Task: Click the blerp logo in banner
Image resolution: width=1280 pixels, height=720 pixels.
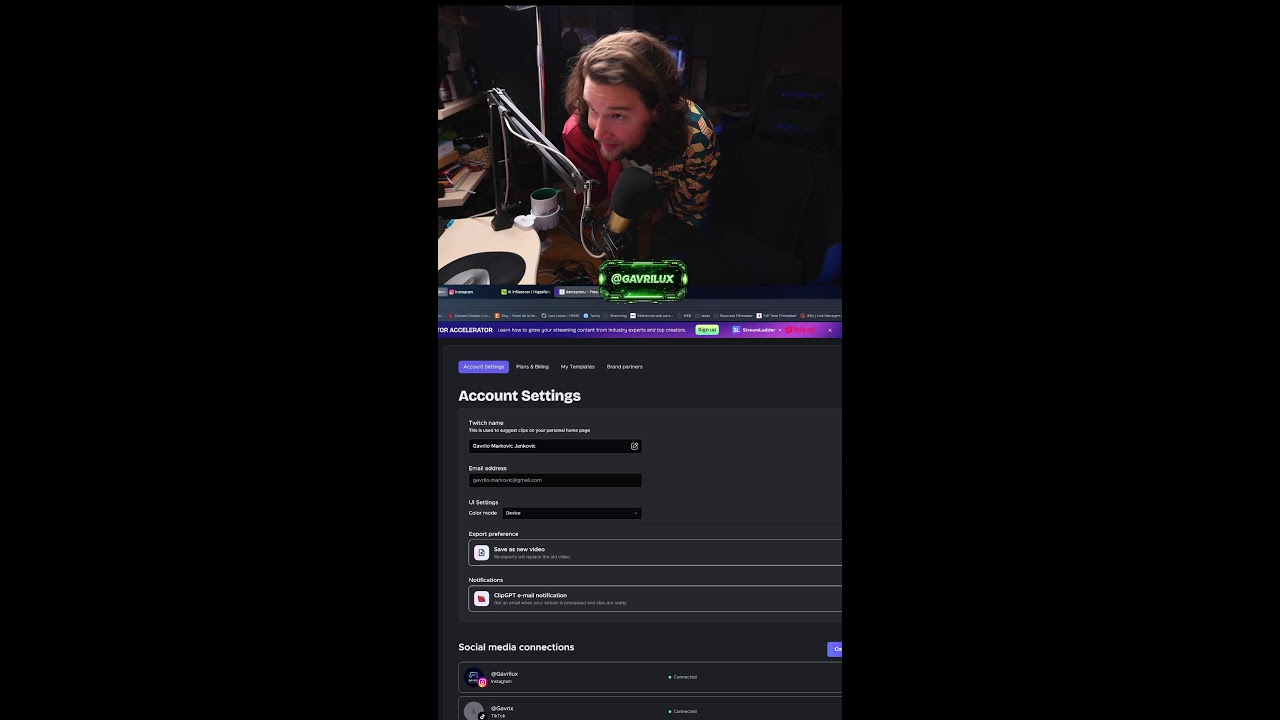Action: [801, 330]
